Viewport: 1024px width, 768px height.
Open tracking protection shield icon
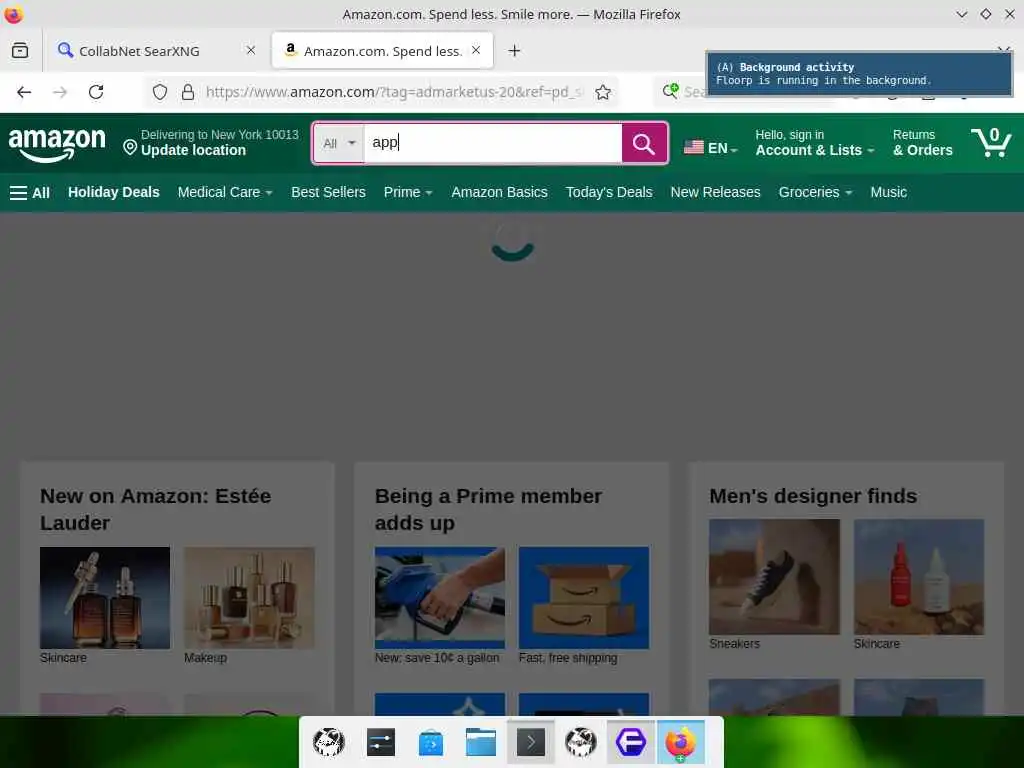[160, 92]
